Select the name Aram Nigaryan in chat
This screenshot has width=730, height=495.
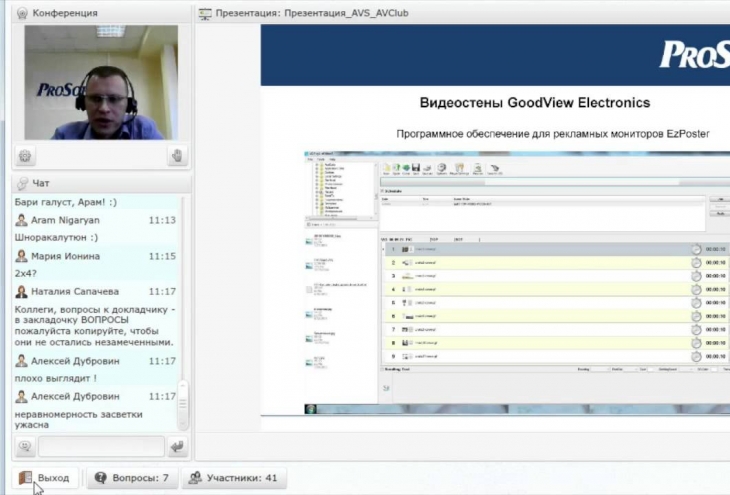[65, 220]
